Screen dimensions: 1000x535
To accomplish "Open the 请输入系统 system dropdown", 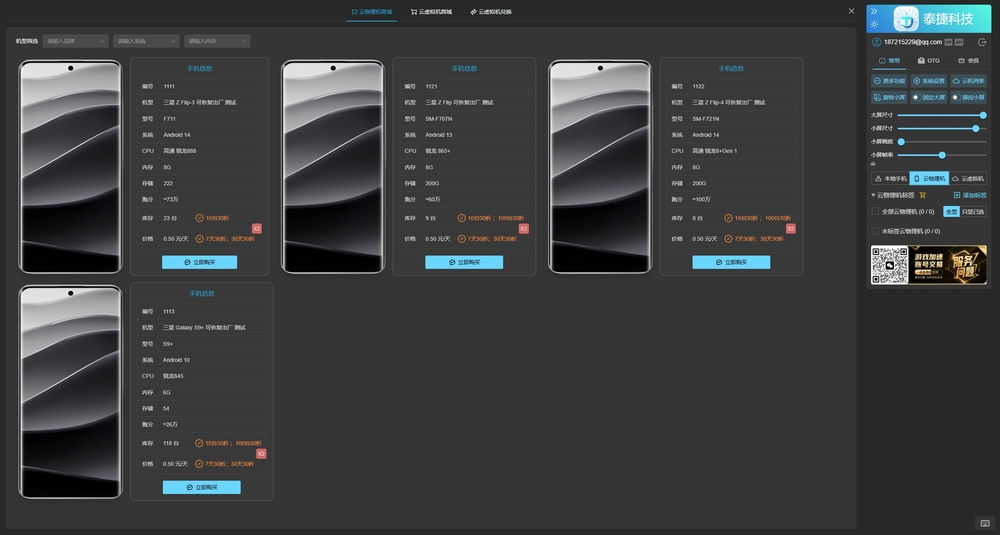I will pos(145,41).
